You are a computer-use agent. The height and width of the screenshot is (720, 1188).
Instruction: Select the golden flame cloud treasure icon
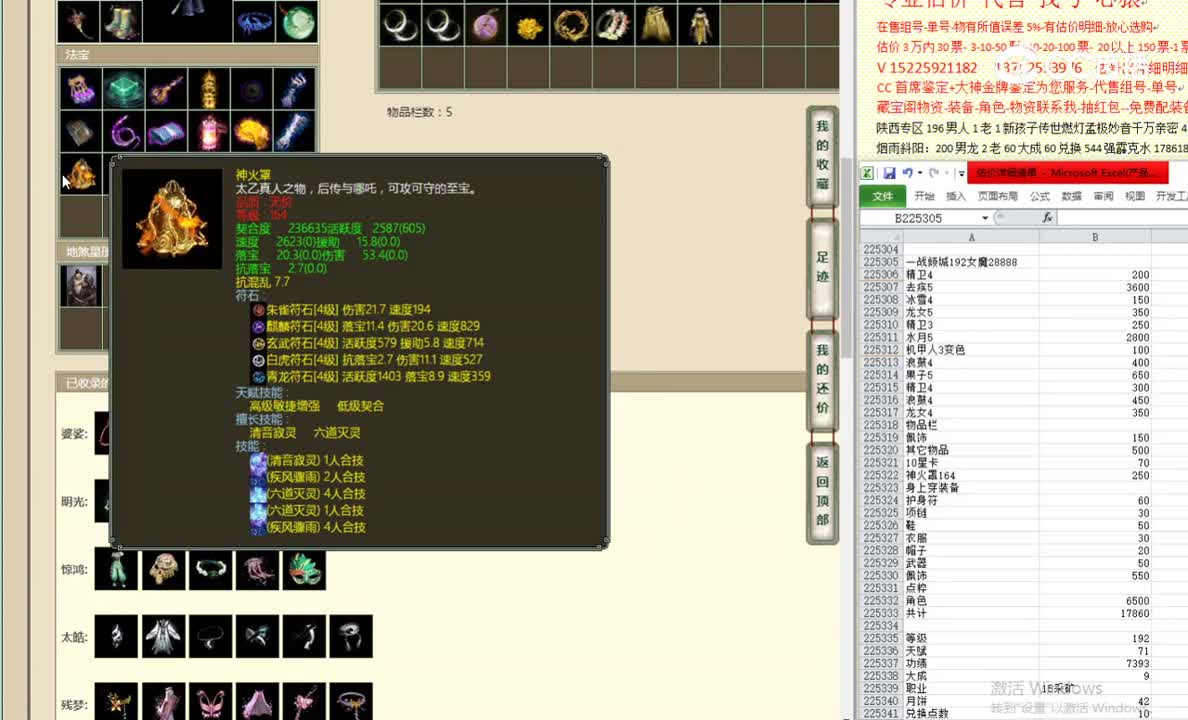pos(252,133)
